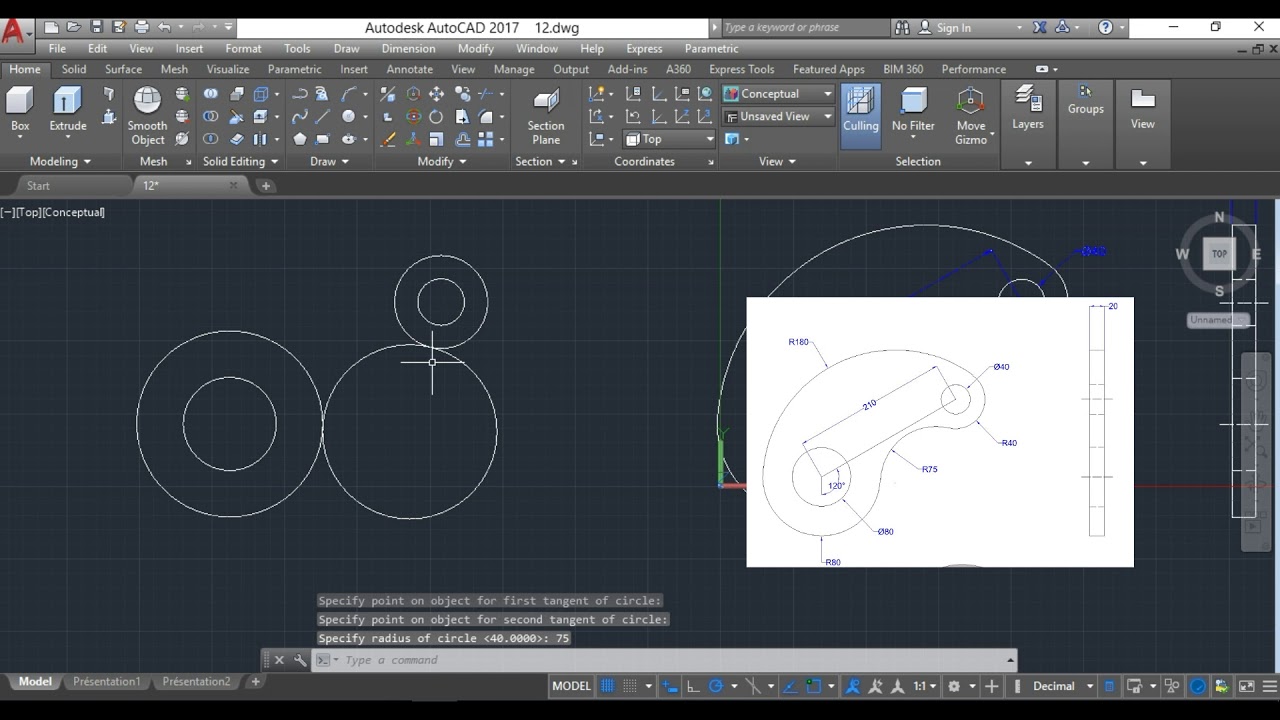Viewport: 1280px width, 720px height.
Task: Open the Layers panel icon
Action: pyautogui.click(x=1027, y=98)
